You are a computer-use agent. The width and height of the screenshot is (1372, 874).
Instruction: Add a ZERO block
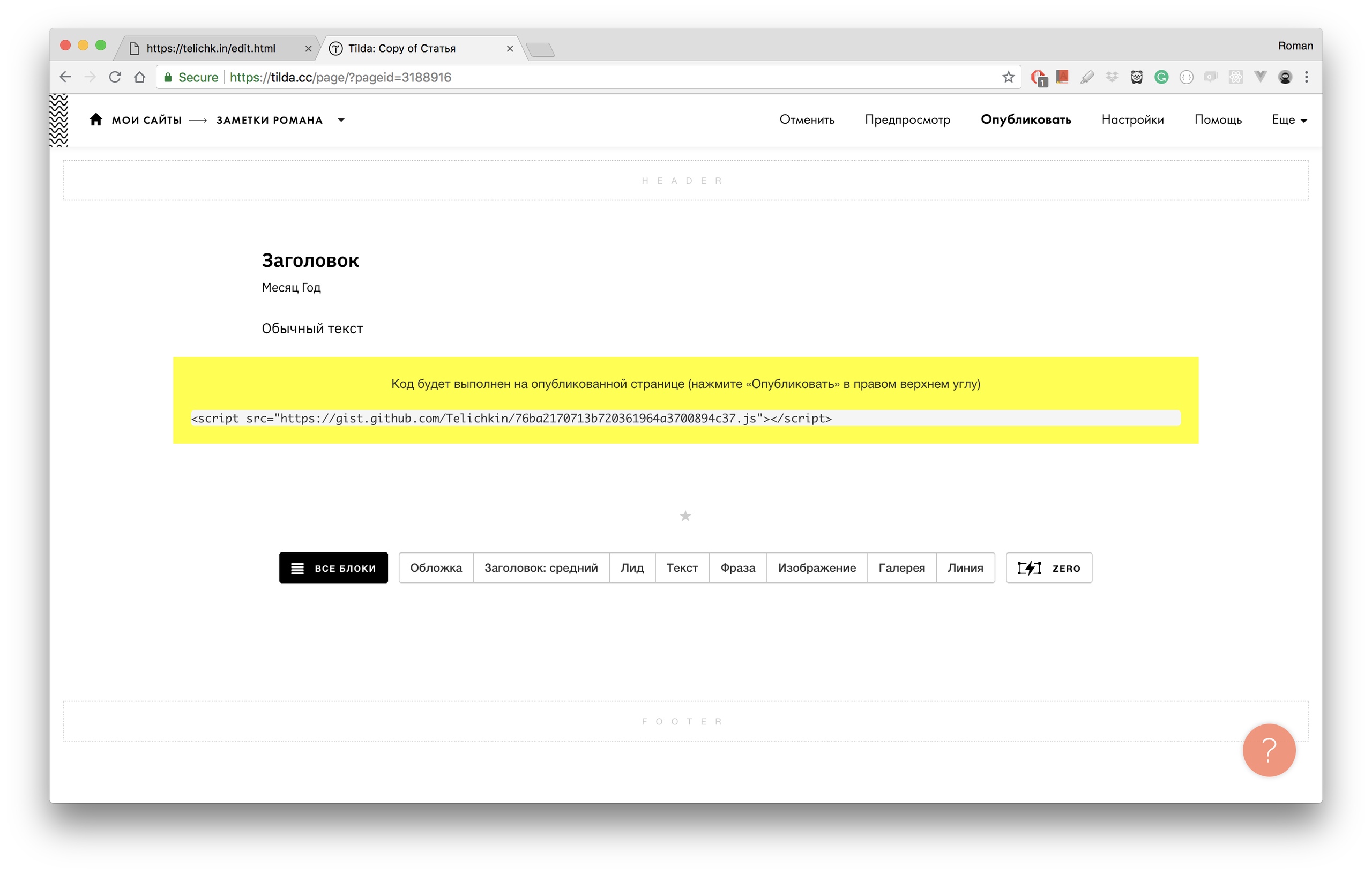(x=1049, y=568)
